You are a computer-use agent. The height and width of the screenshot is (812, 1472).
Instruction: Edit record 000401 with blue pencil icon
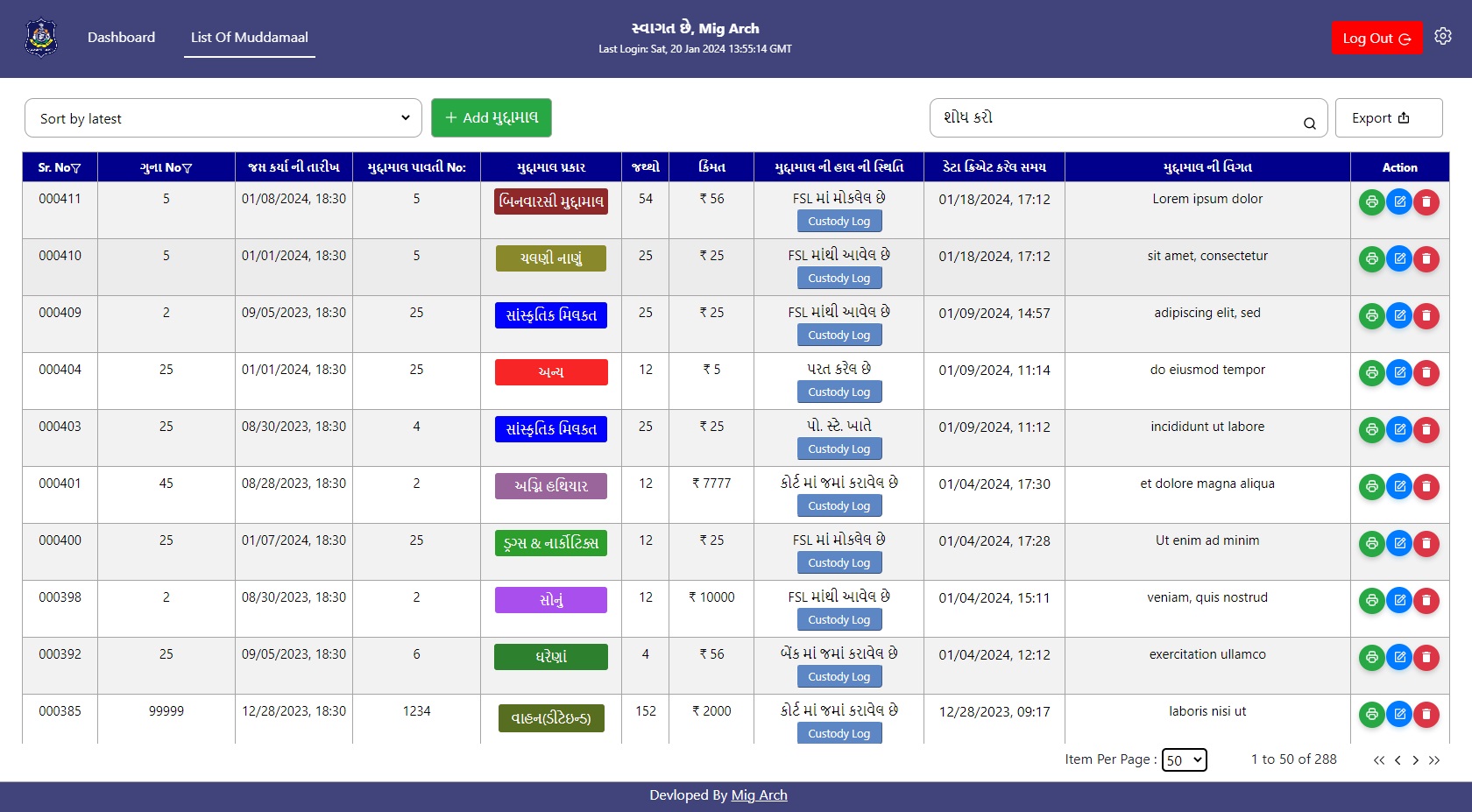pyautogui.click(x=1399, y=487)
